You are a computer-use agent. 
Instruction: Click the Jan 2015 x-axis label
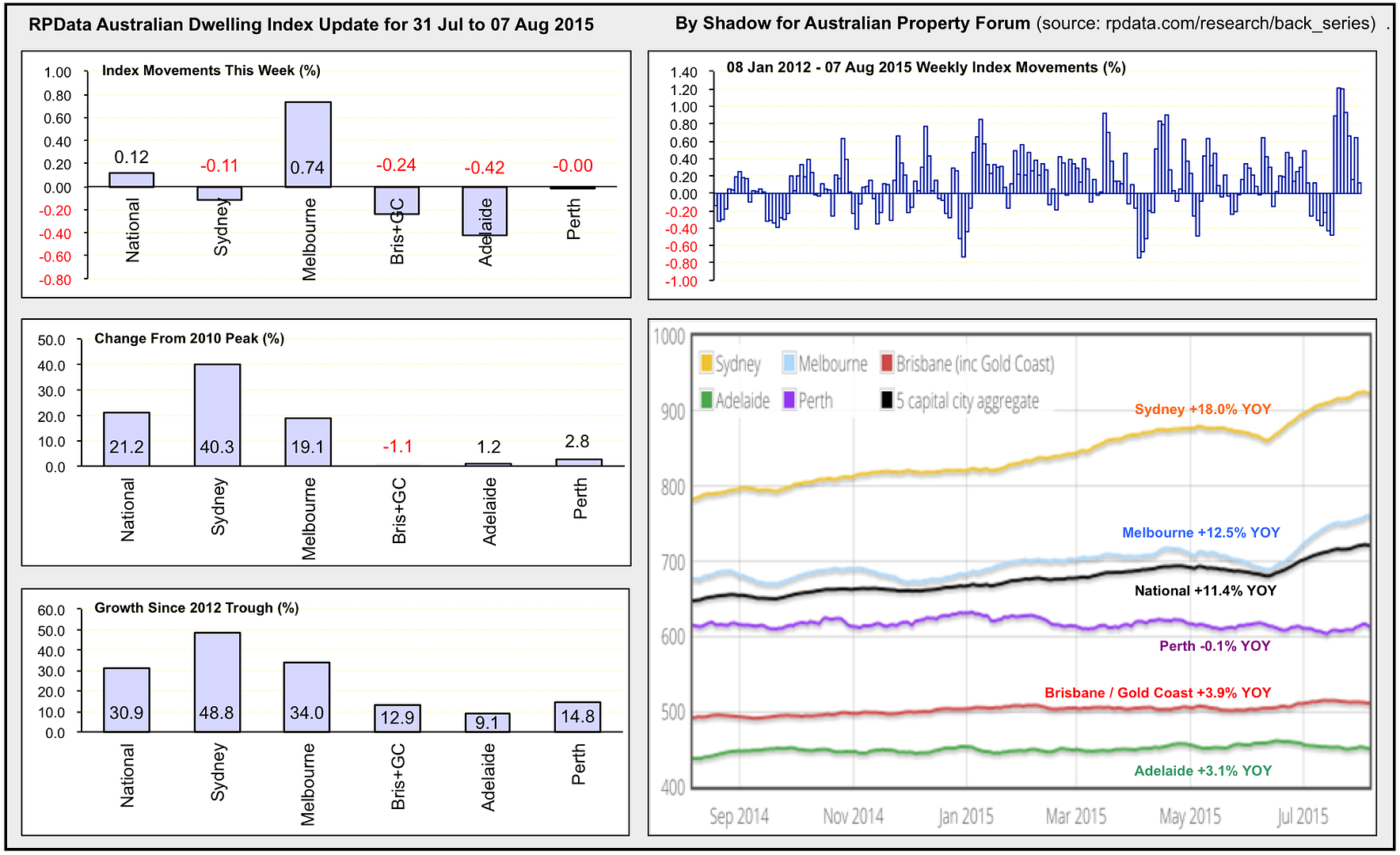965,816
